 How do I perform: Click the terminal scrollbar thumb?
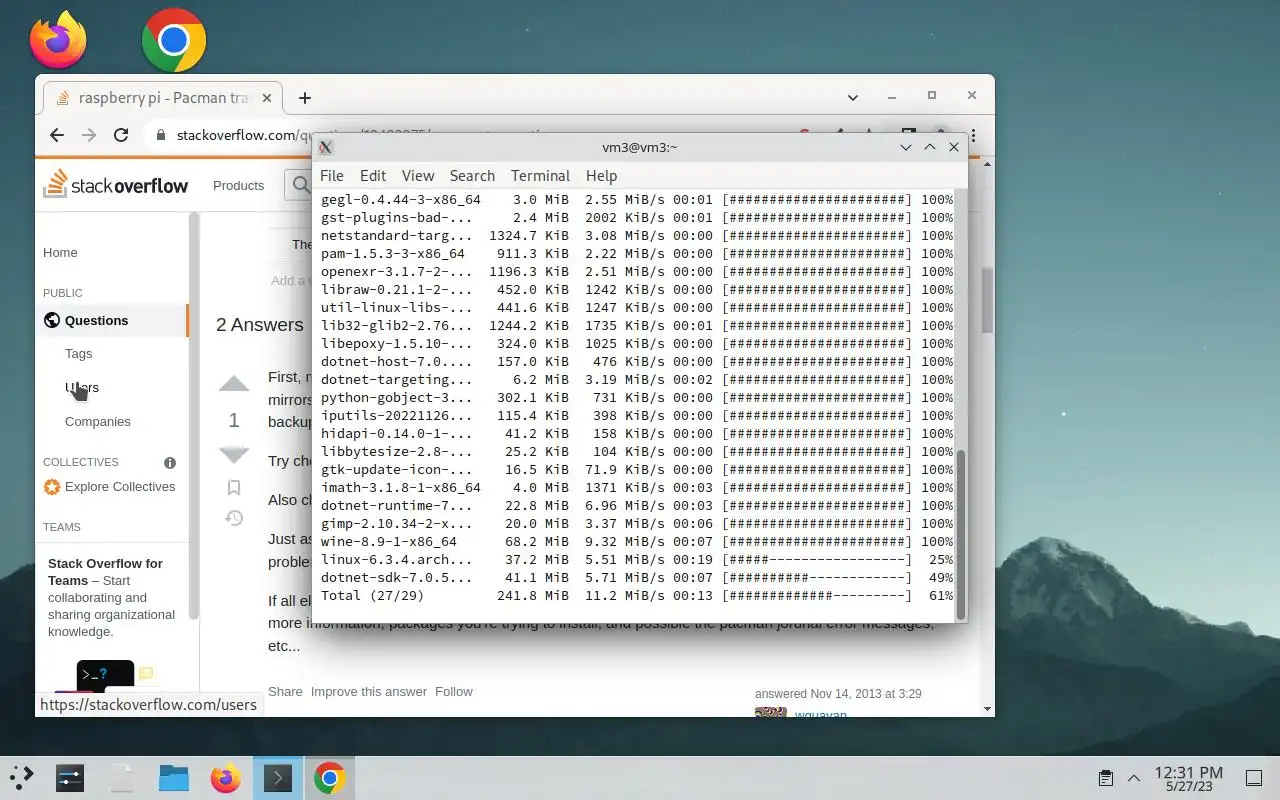coord(961,534)
